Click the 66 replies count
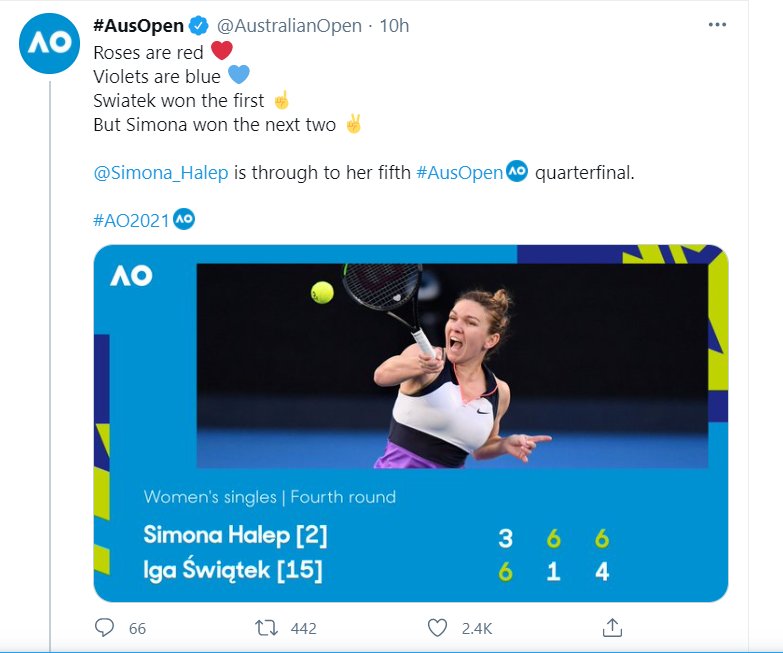 [137, 628]
